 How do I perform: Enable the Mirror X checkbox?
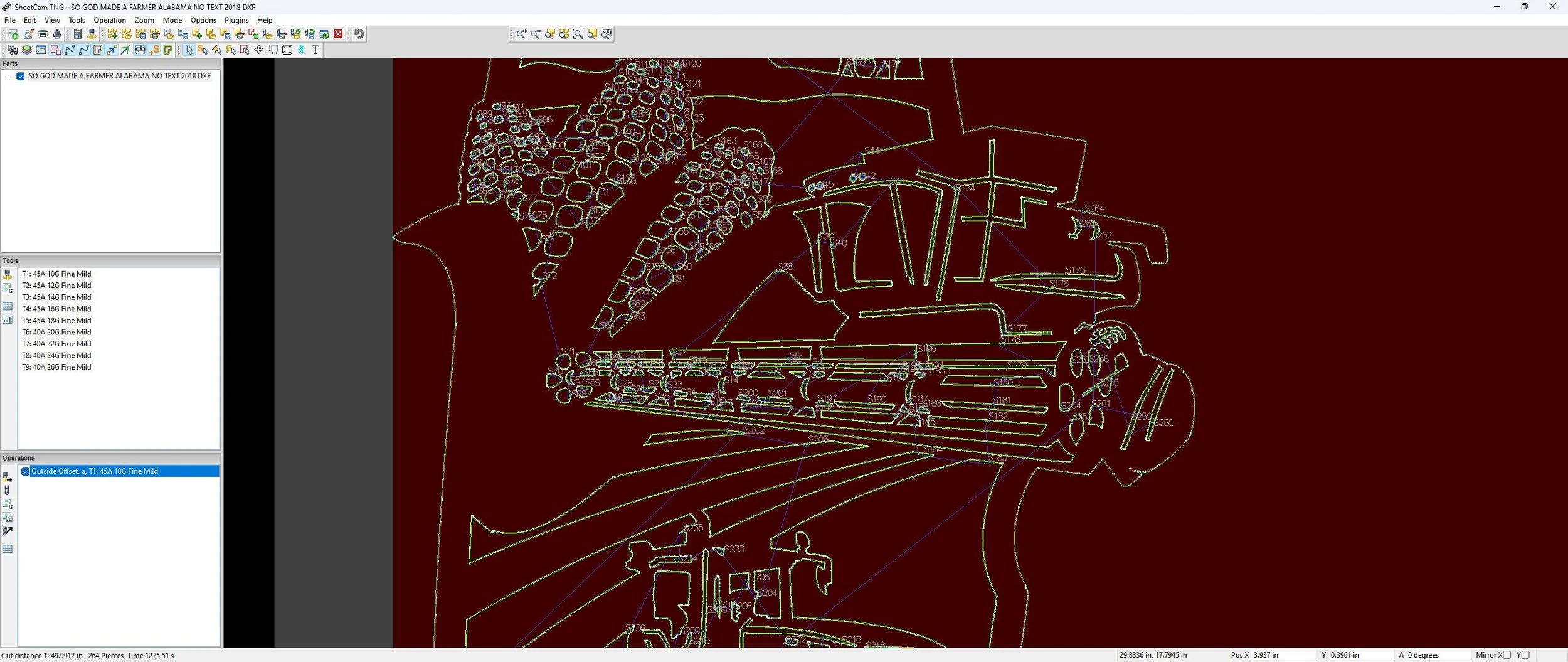(x=1507, y=655)
